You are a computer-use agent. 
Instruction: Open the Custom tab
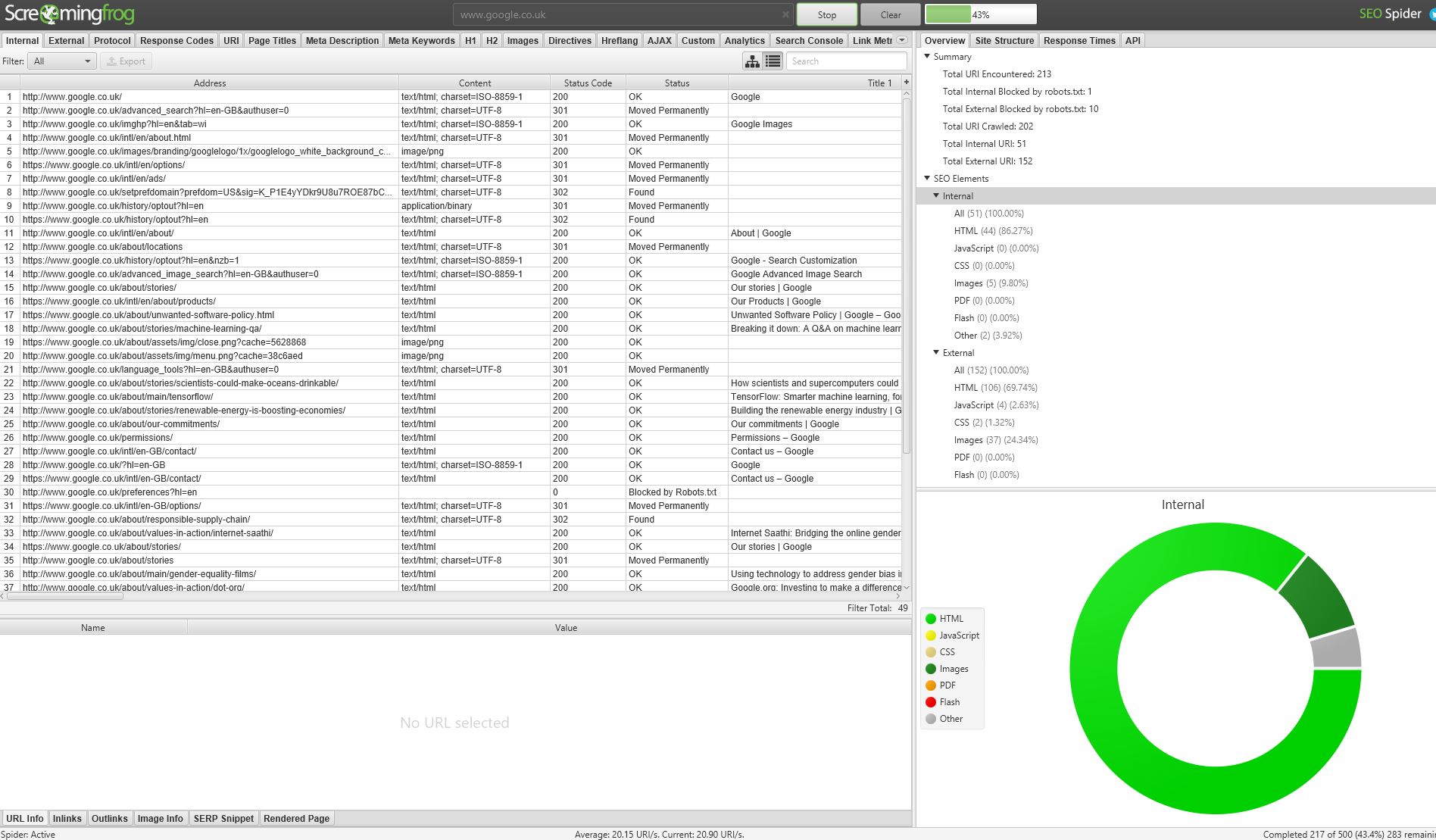point(698,41)
